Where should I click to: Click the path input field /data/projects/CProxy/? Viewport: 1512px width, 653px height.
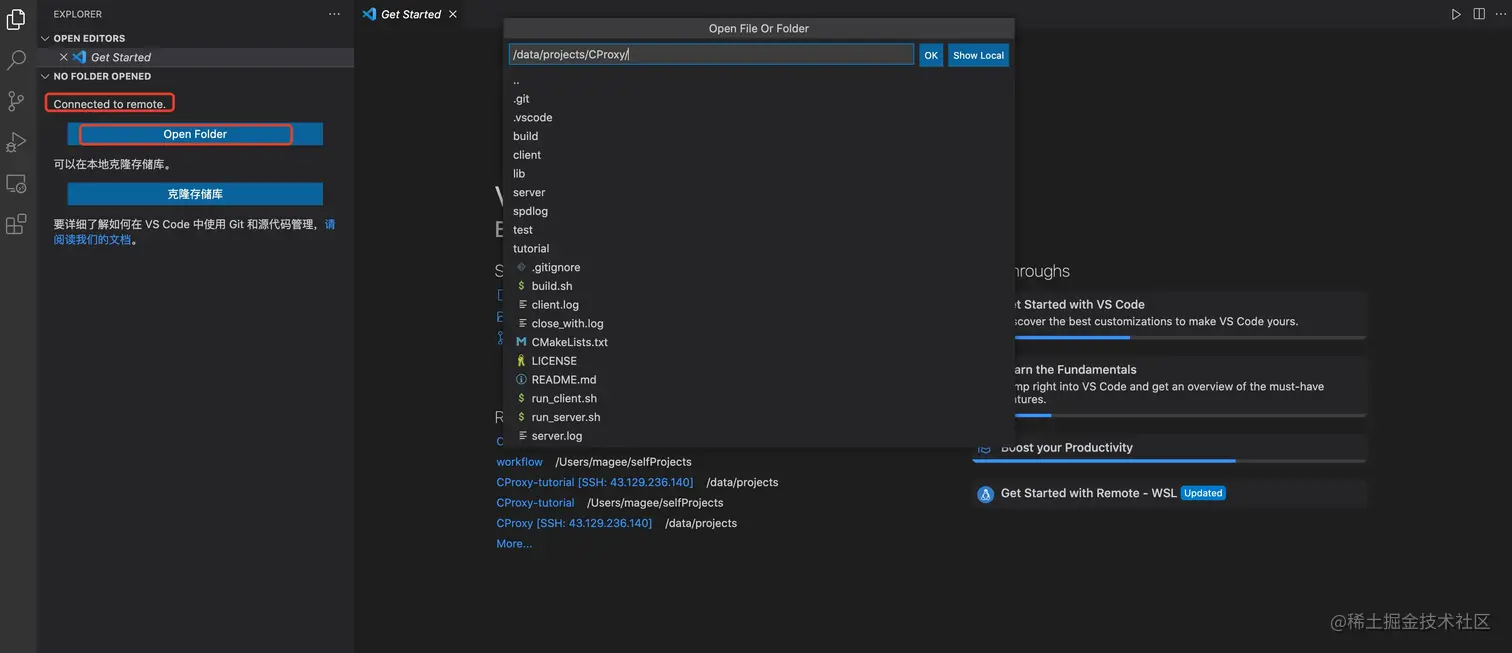coord(711,55)
